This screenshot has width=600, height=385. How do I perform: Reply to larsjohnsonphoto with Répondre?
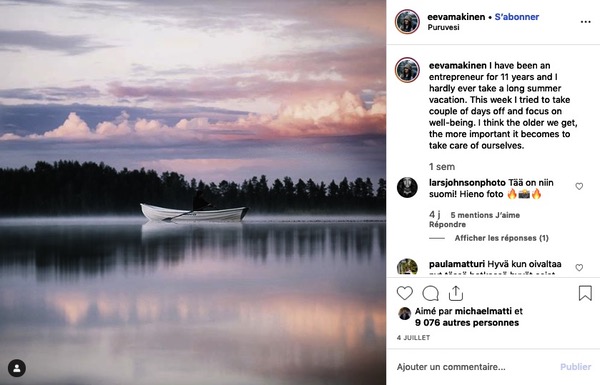[447, 225]
